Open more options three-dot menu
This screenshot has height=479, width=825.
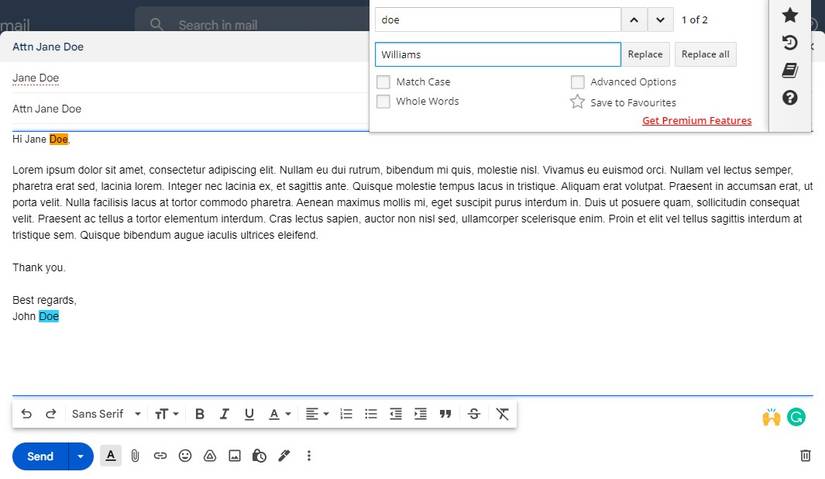pos(309,456)
